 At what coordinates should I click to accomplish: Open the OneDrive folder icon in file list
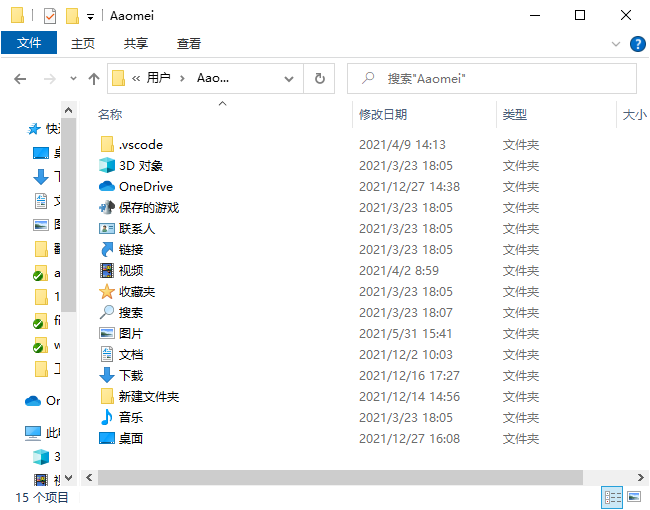(x=108, y=186)
